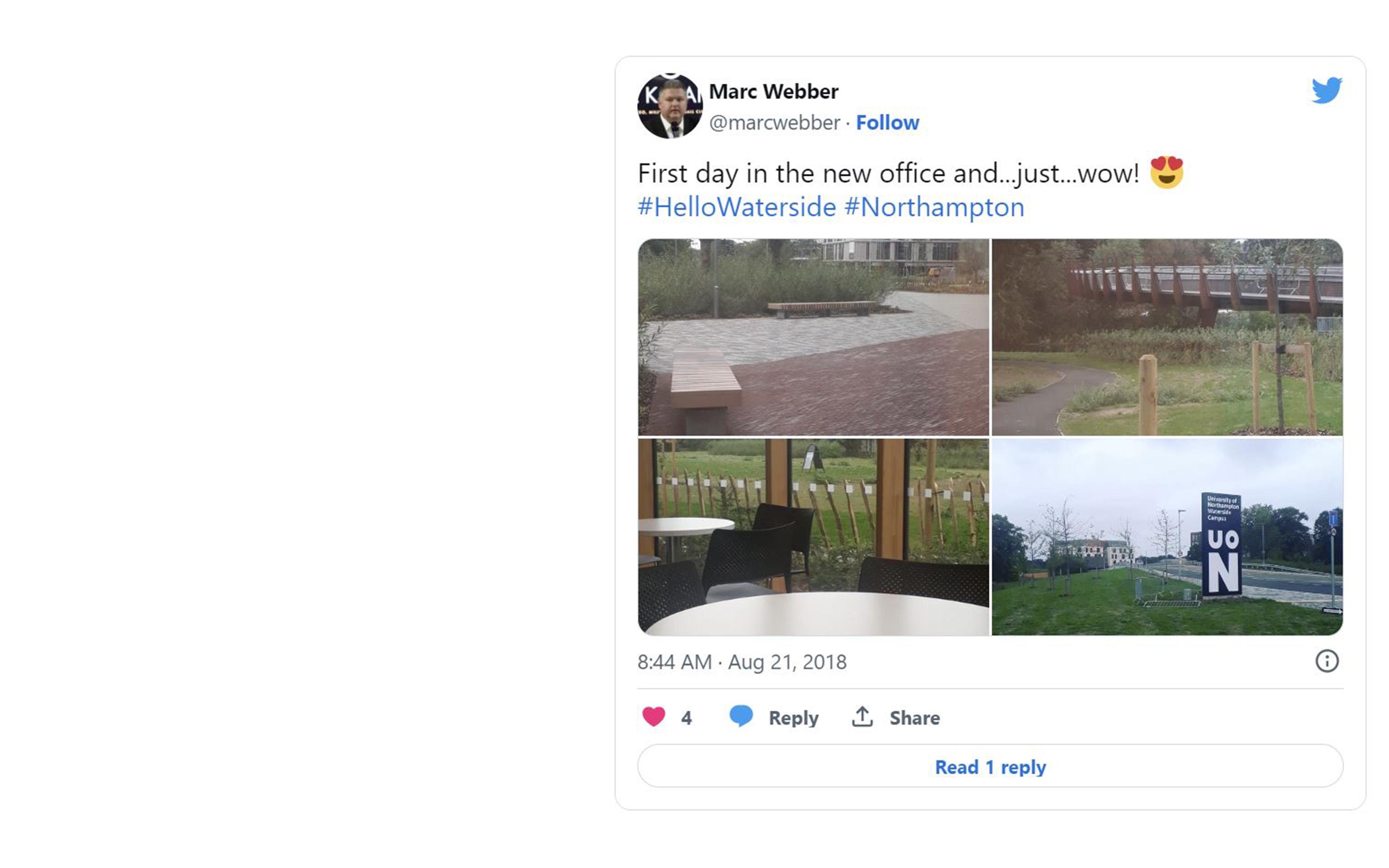The height and width of the screenshot is (868, 1389).
Task: Open the footbridge and path photo
Action: pos(1167,337)
